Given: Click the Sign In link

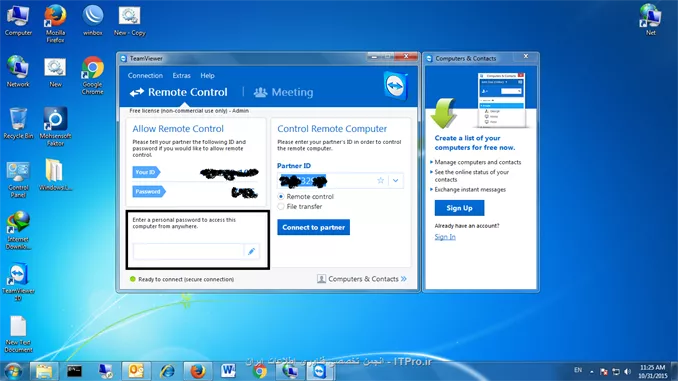Looking at the screenshot, I should (x=445, y=237).
